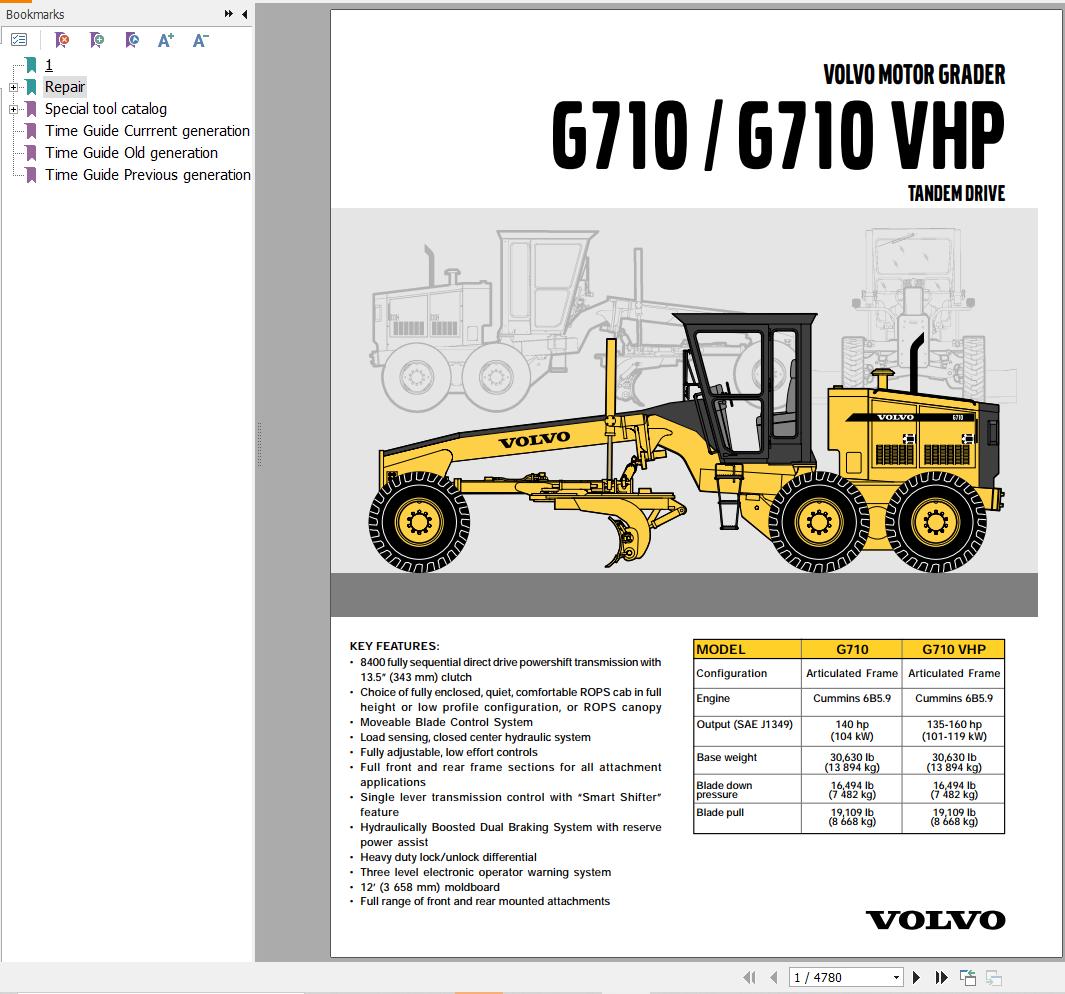
Task: Click the 140 hp (104 kW) cell
Action: click(852, 730)
